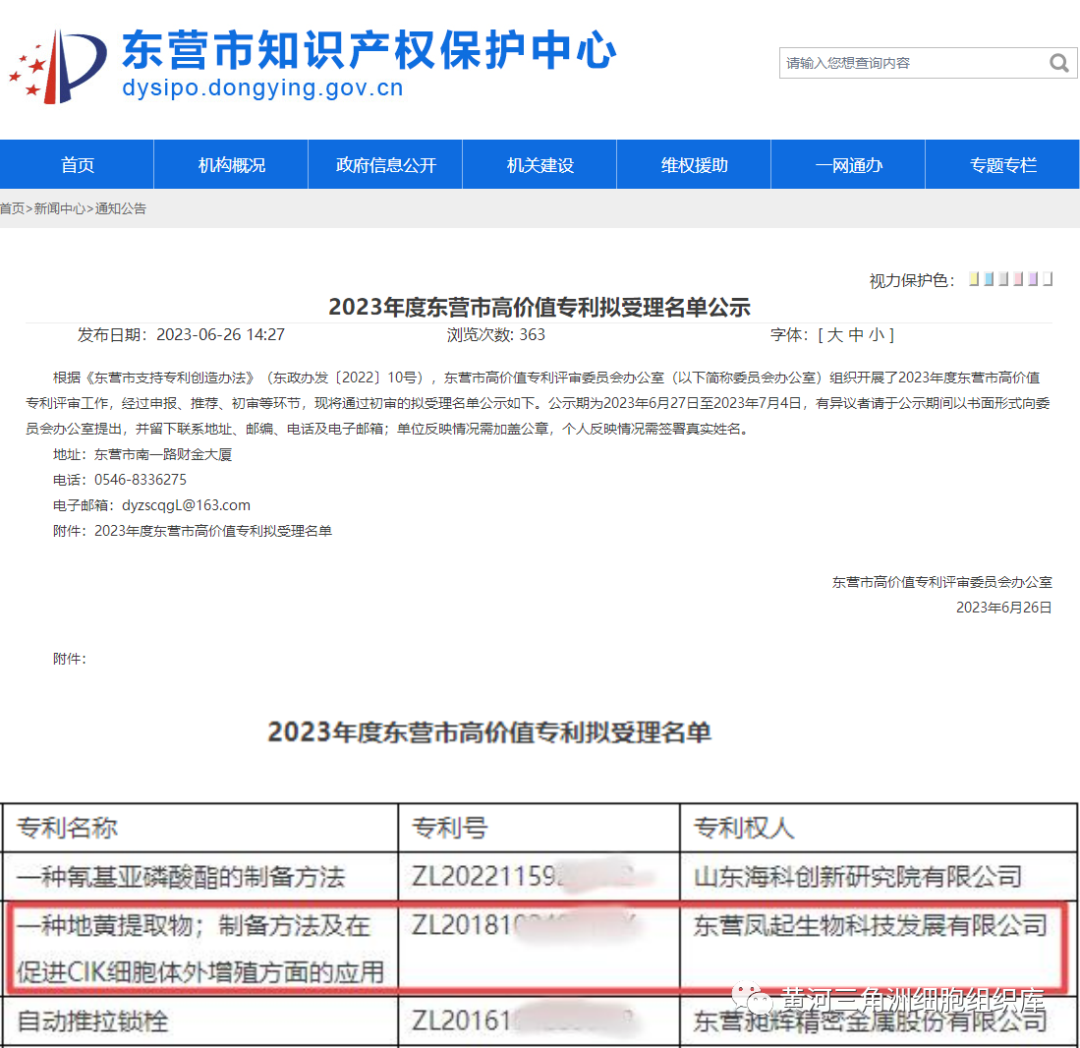The image size is (1080, 1048).
Task: Open attachment 2023年度东营市高价值专利拟受理名单
Action: coord(213,531)
